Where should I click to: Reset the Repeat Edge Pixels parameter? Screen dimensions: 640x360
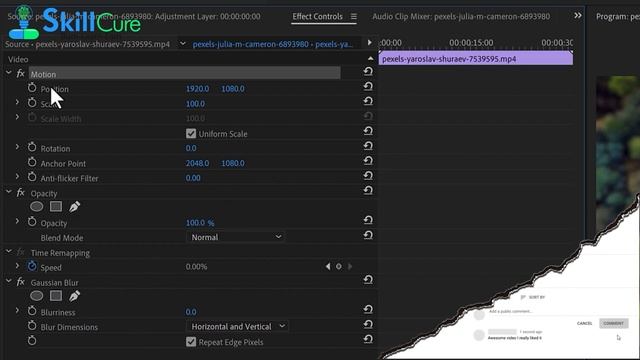(368, 339)
